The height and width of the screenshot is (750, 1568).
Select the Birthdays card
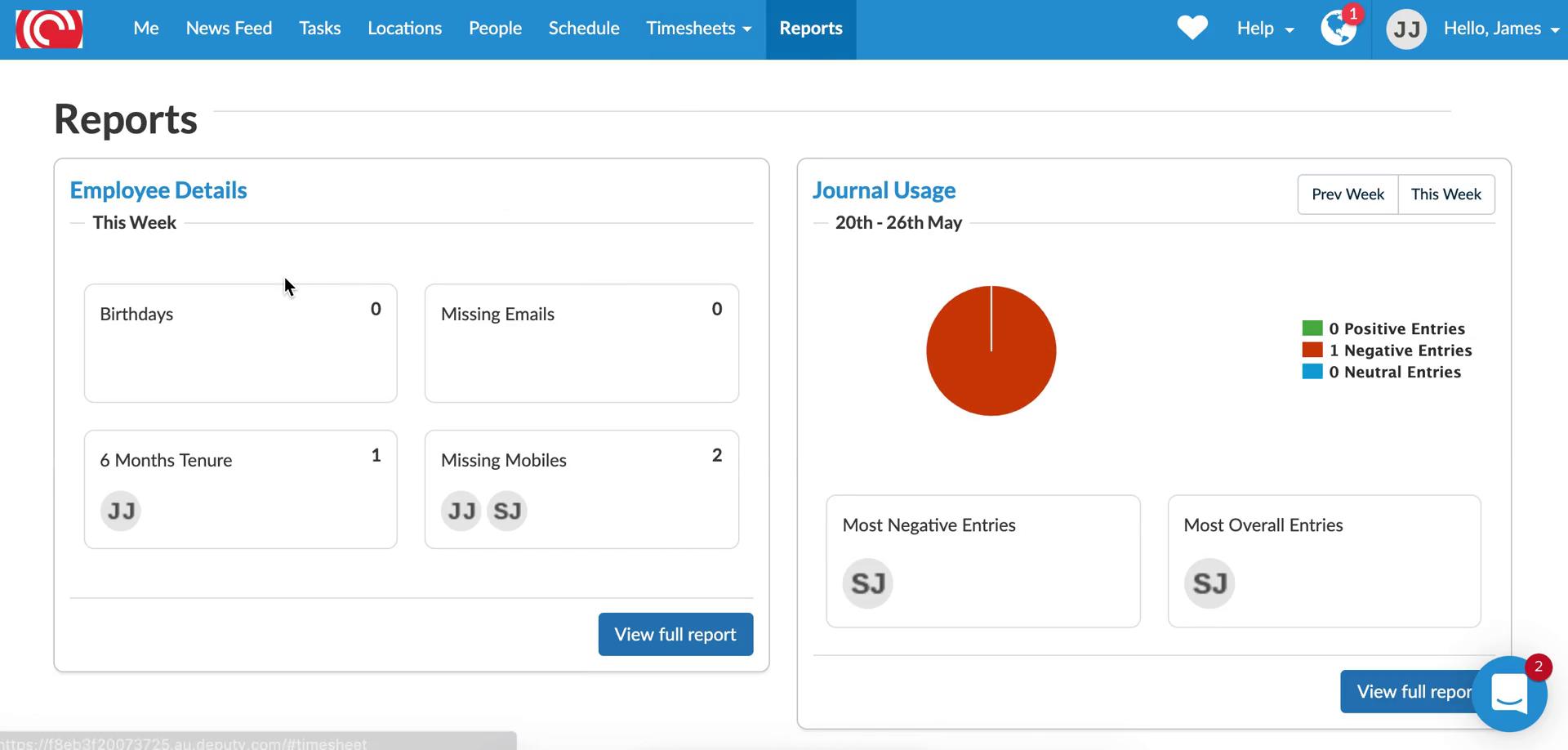coord(241,343)
